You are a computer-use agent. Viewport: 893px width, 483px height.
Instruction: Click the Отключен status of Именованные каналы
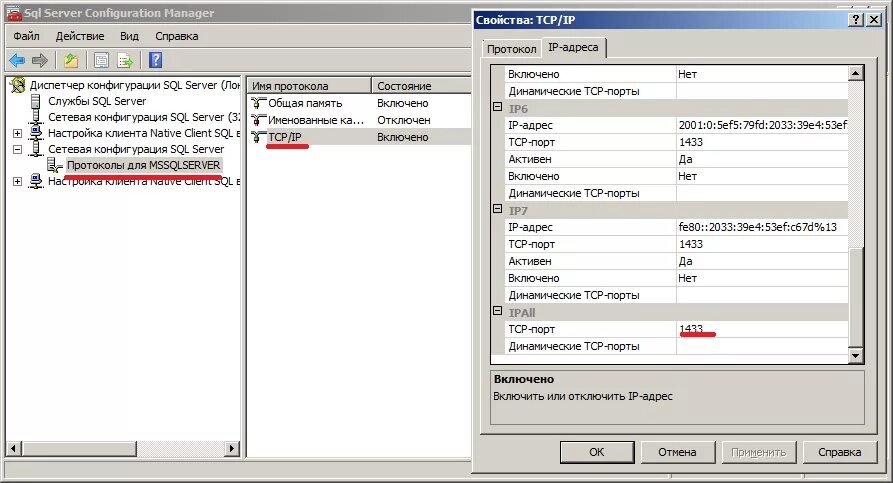click(x=404, y=120)
